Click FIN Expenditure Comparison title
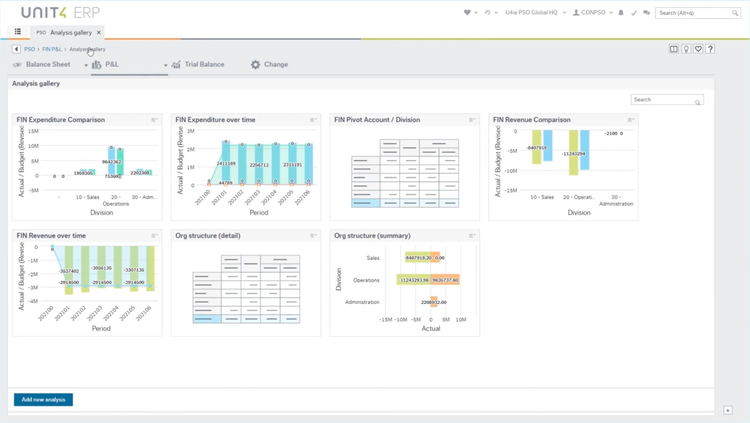 pyautogui.click(x=61, y=120)
